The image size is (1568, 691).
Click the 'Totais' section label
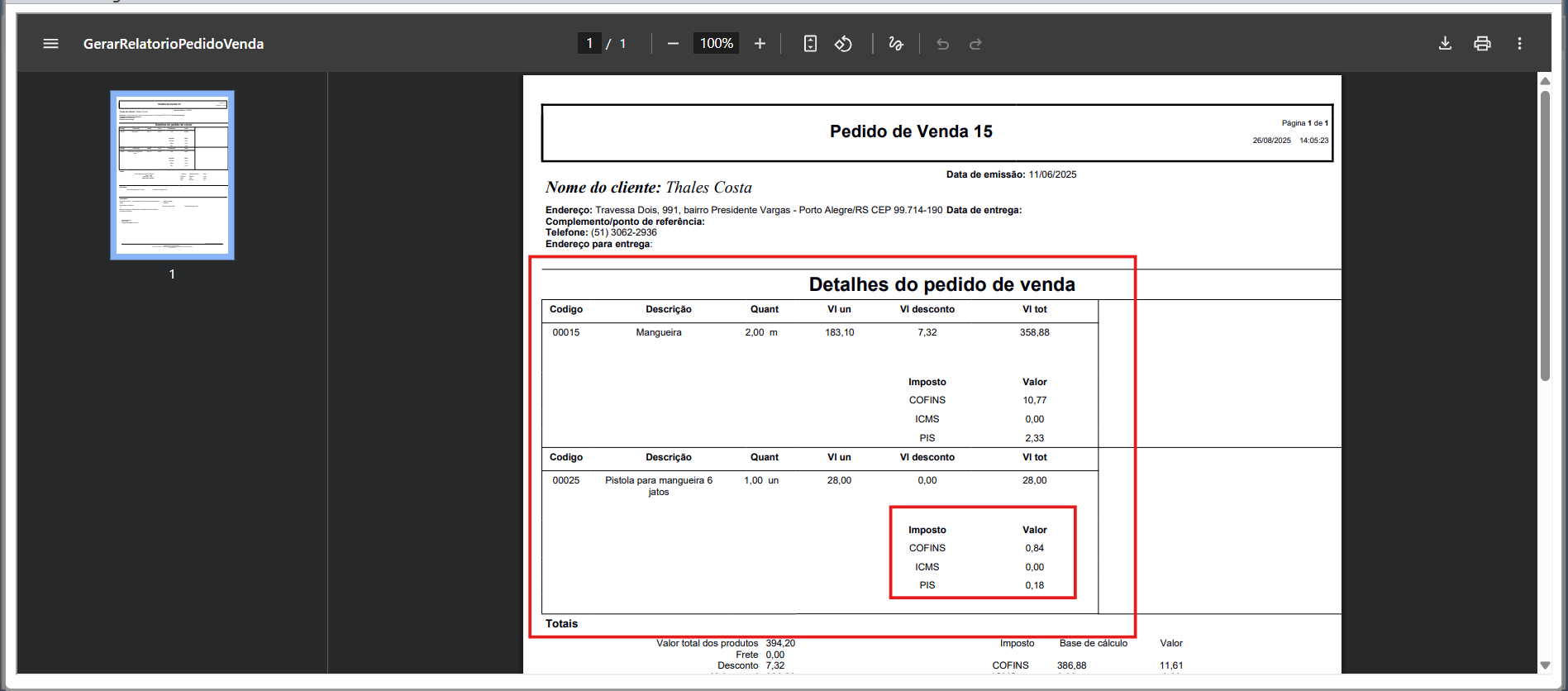point(561,624)
